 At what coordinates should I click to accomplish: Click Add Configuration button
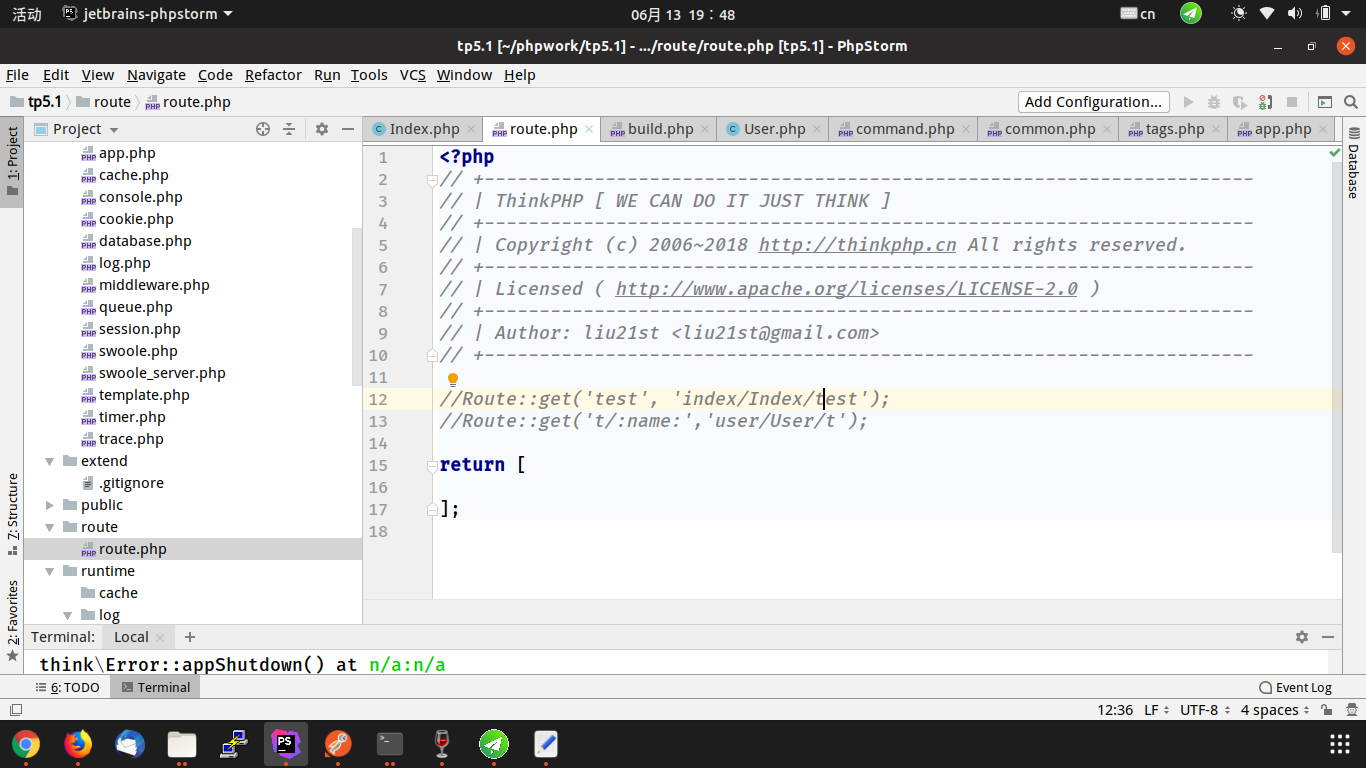[x=1094, y=102]
